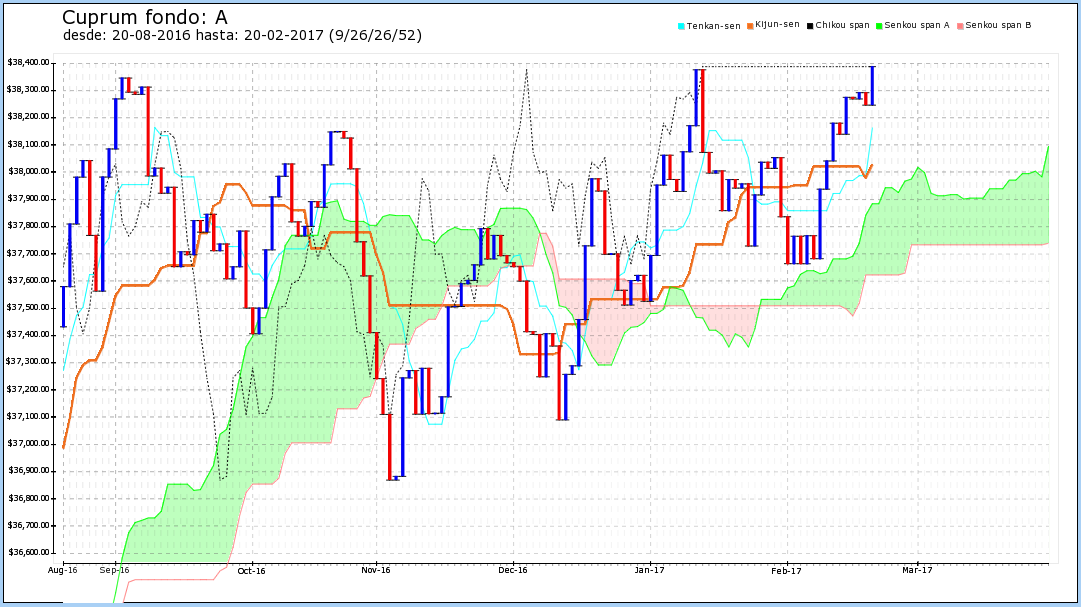Select the "Kijun-sen" legend label
The height and width of the screenshot is (607, 1081).
coord(778,25)
